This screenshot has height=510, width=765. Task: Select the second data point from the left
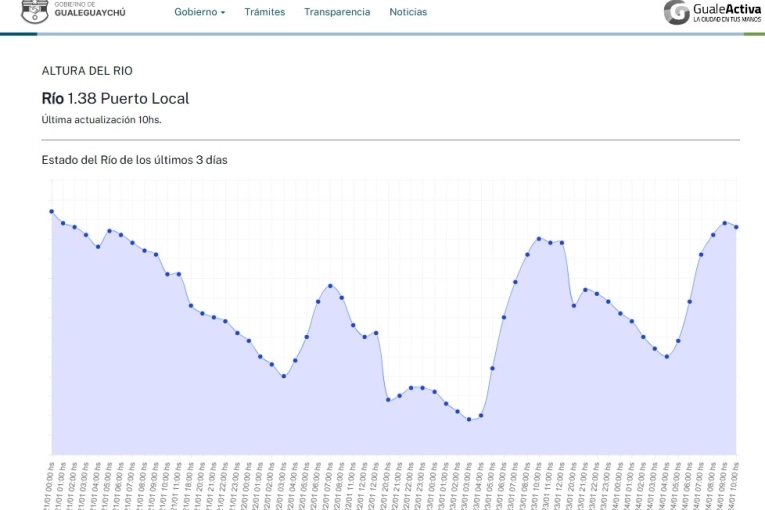[63, 223]
